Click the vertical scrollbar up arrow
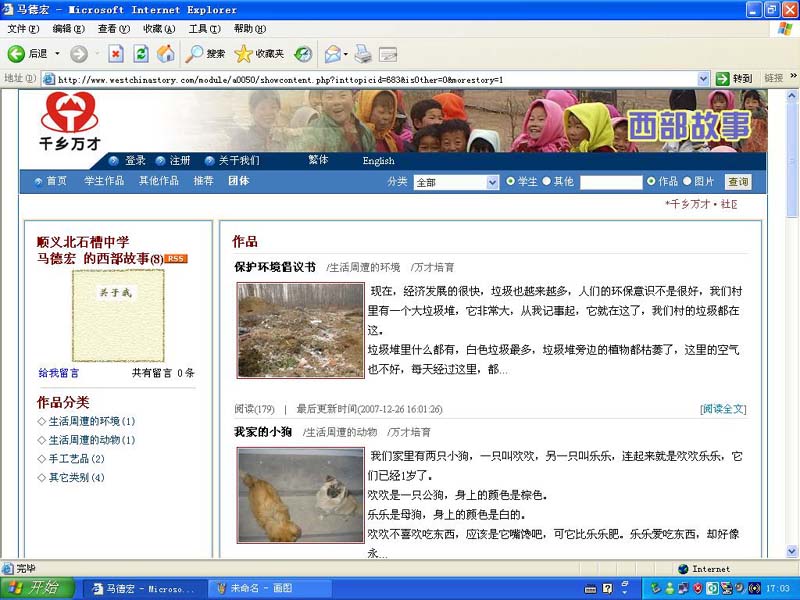This screenshot has width=800, height=600. [x=792, y=95]
